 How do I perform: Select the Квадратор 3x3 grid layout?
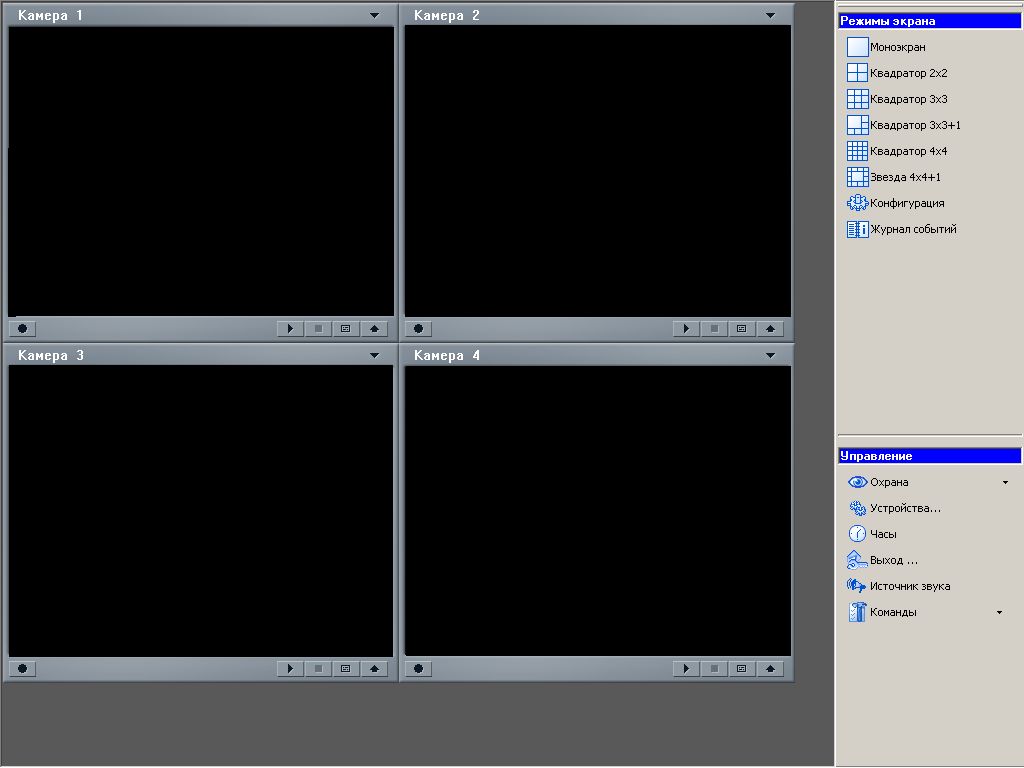coord(858,99)
